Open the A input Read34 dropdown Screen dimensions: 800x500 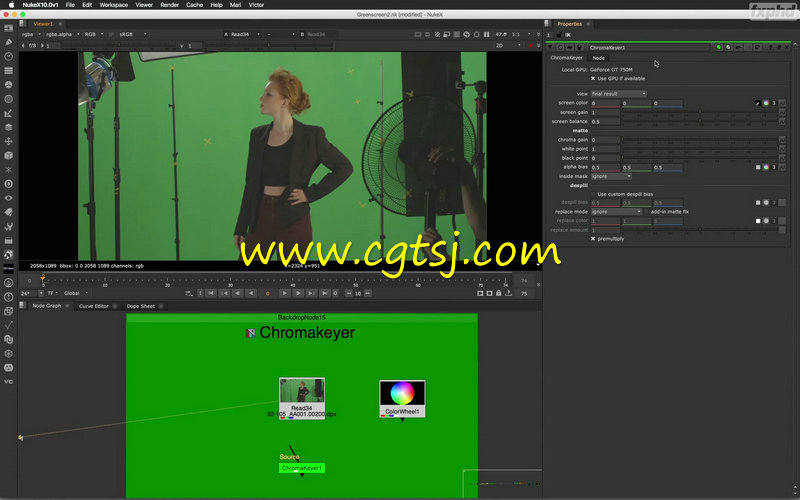(242, 34)
